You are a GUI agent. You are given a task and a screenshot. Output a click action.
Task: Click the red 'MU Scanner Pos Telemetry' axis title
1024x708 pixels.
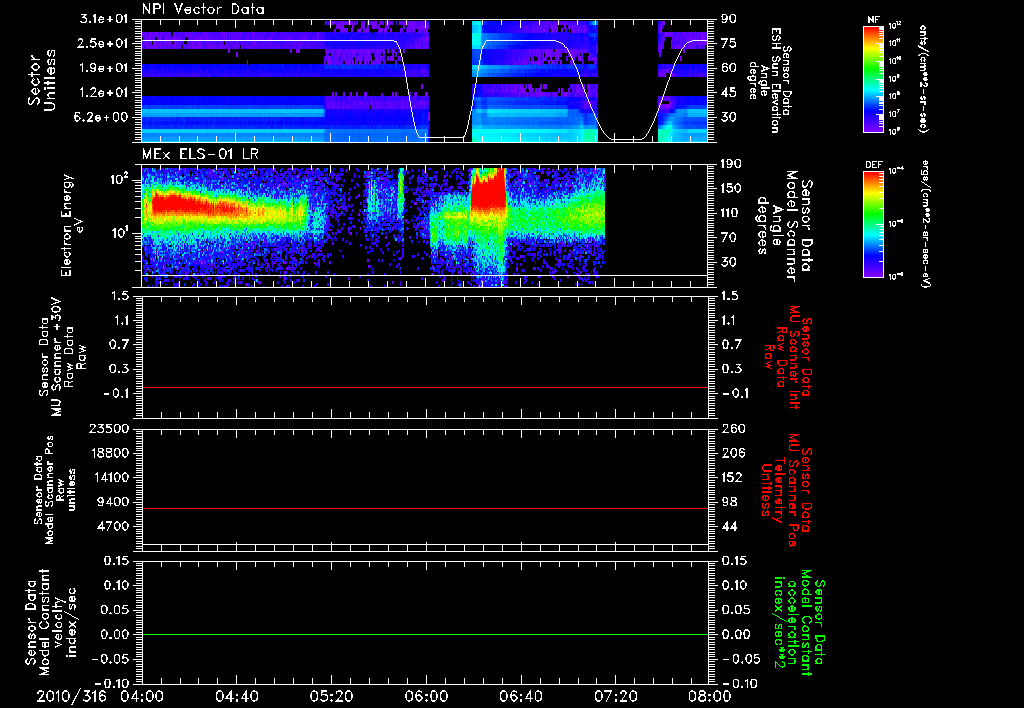click(x=786, y=490)
